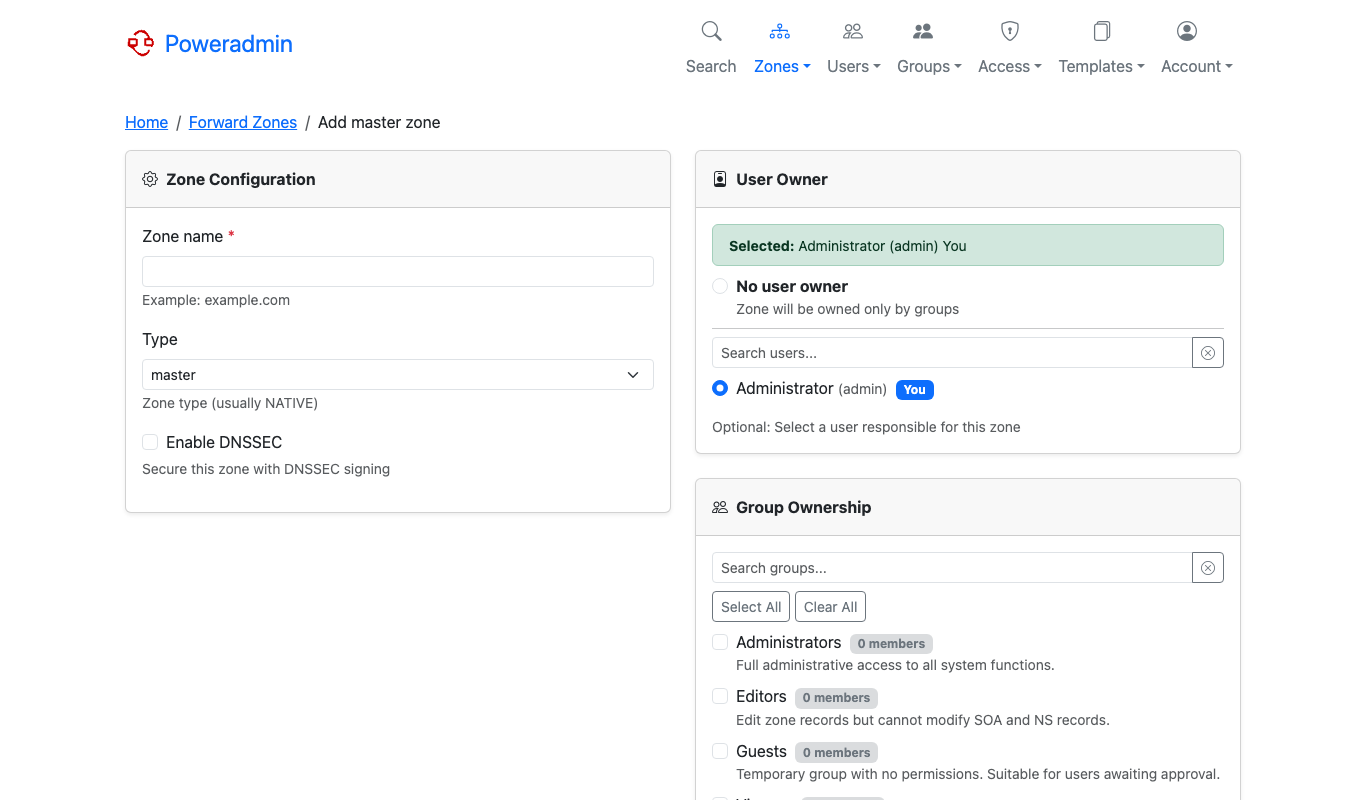
Task: Follow the Home breadcrumb link
Action: coord(146,122)
